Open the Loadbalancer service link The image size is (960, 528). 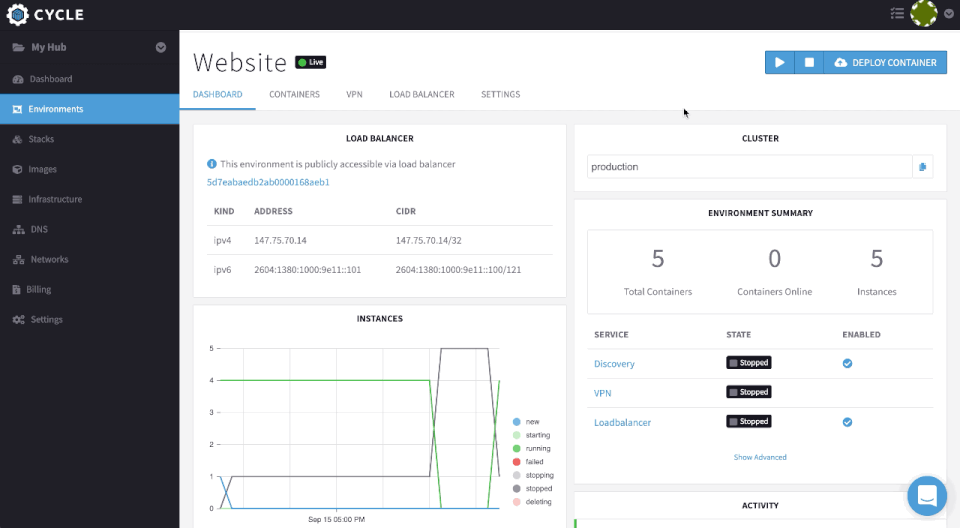(x=622, y=423)
